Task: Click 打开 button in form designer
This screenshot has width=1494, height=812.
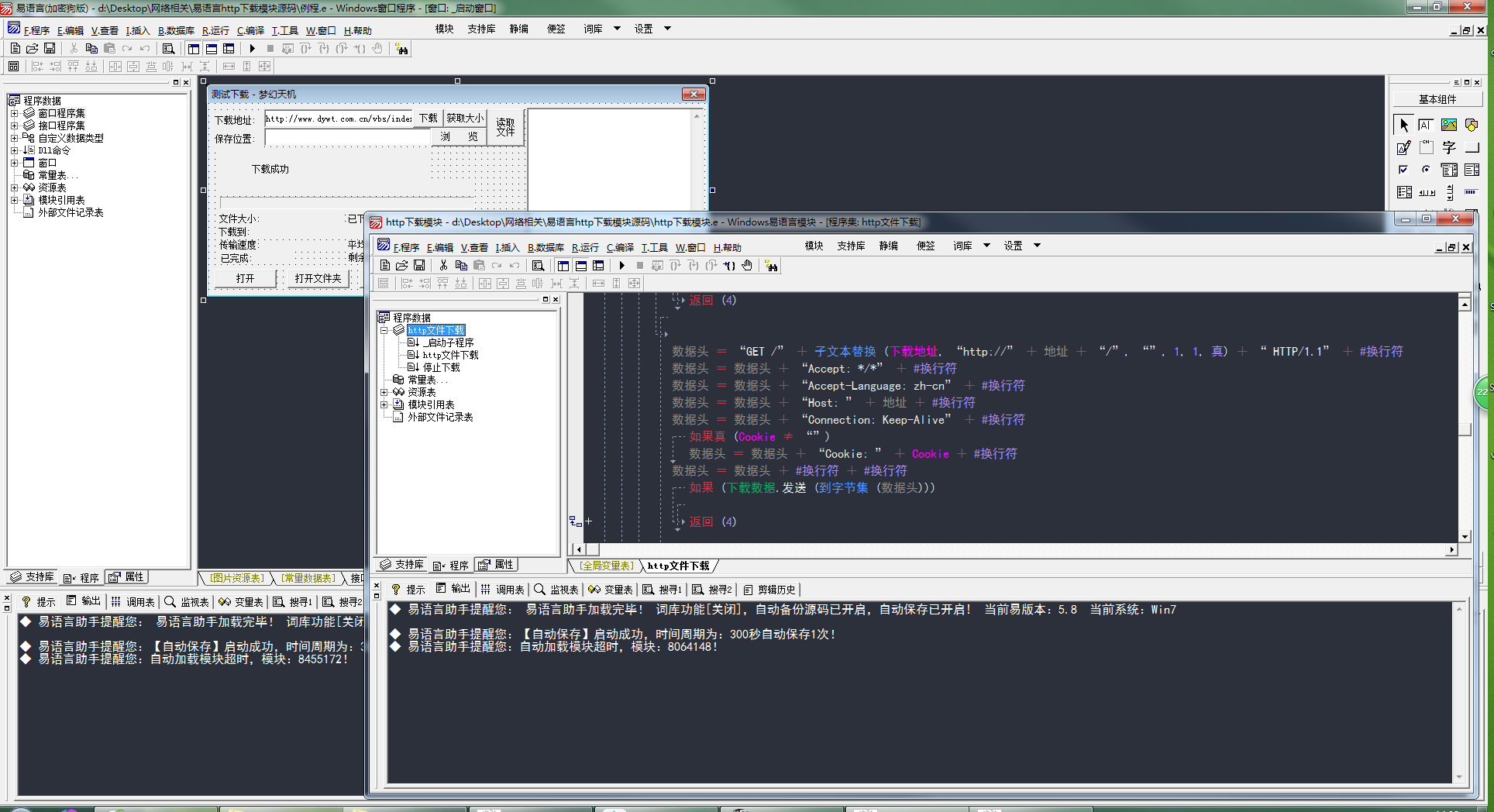Action: click(x=245, y=278)
